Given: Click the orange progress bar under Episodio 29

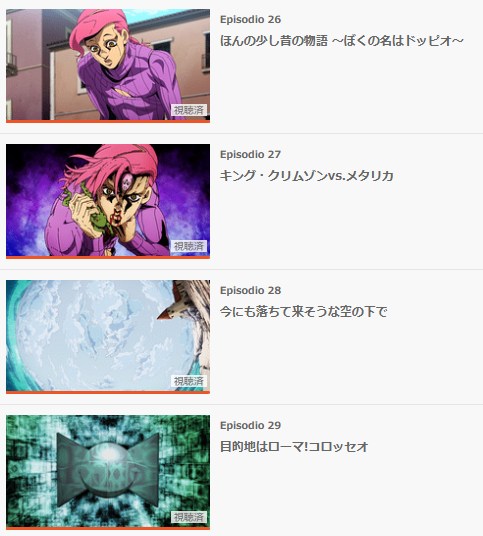Looking at the screenshot, I should point(108,528).
